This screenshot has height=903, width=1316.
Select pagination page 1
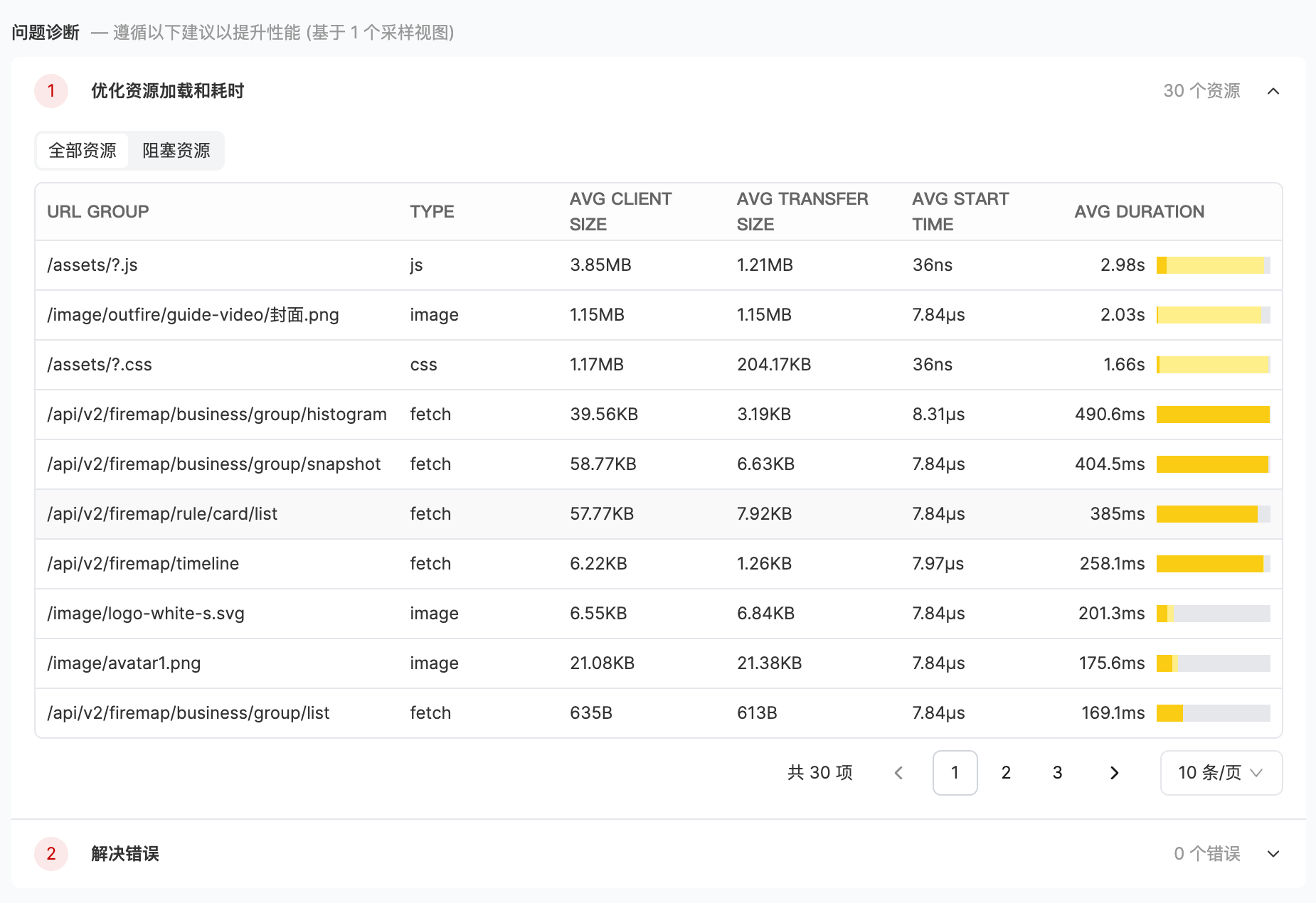[x=955, y=773]
